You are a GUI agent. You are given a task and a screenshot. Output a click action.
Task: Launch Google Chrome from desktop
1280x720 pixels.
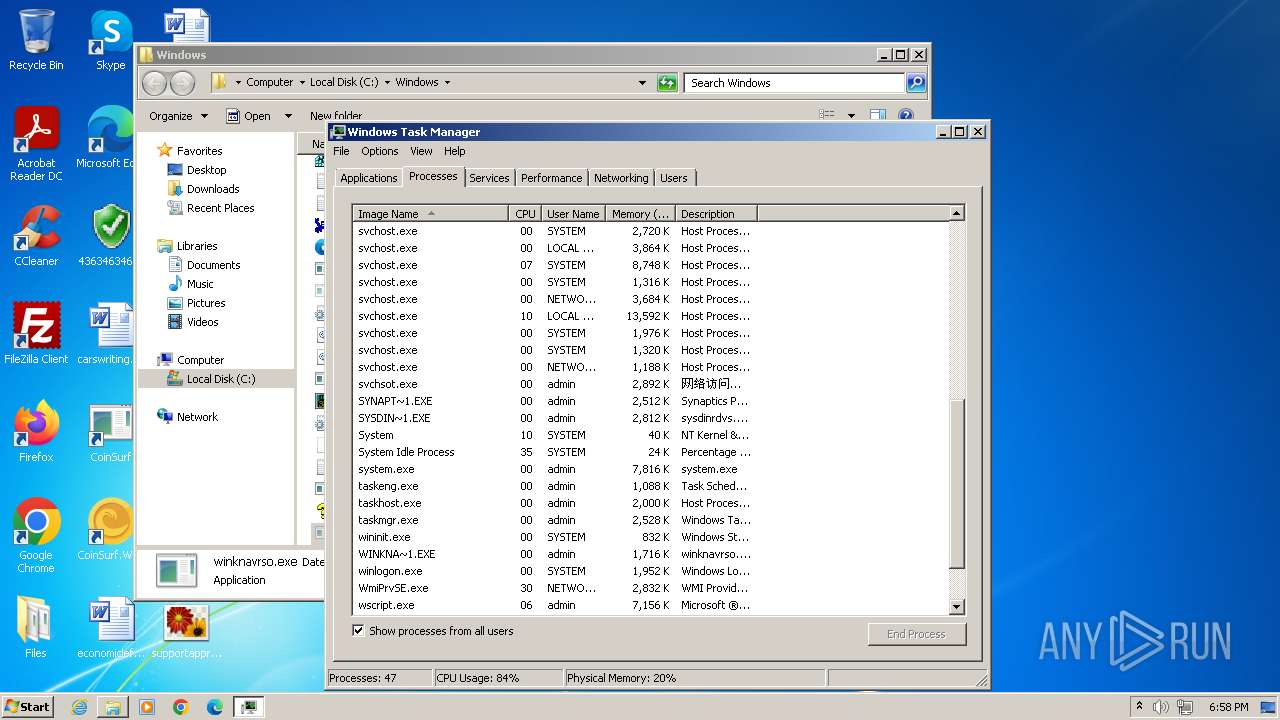[x=36, y=536]
